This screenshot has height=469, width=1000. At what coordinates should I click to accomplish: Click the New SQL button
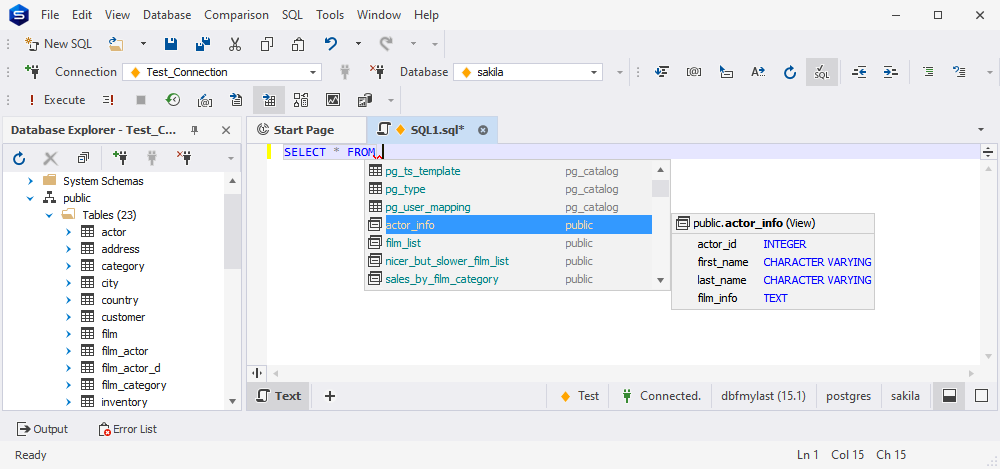(x=58, y=44)
